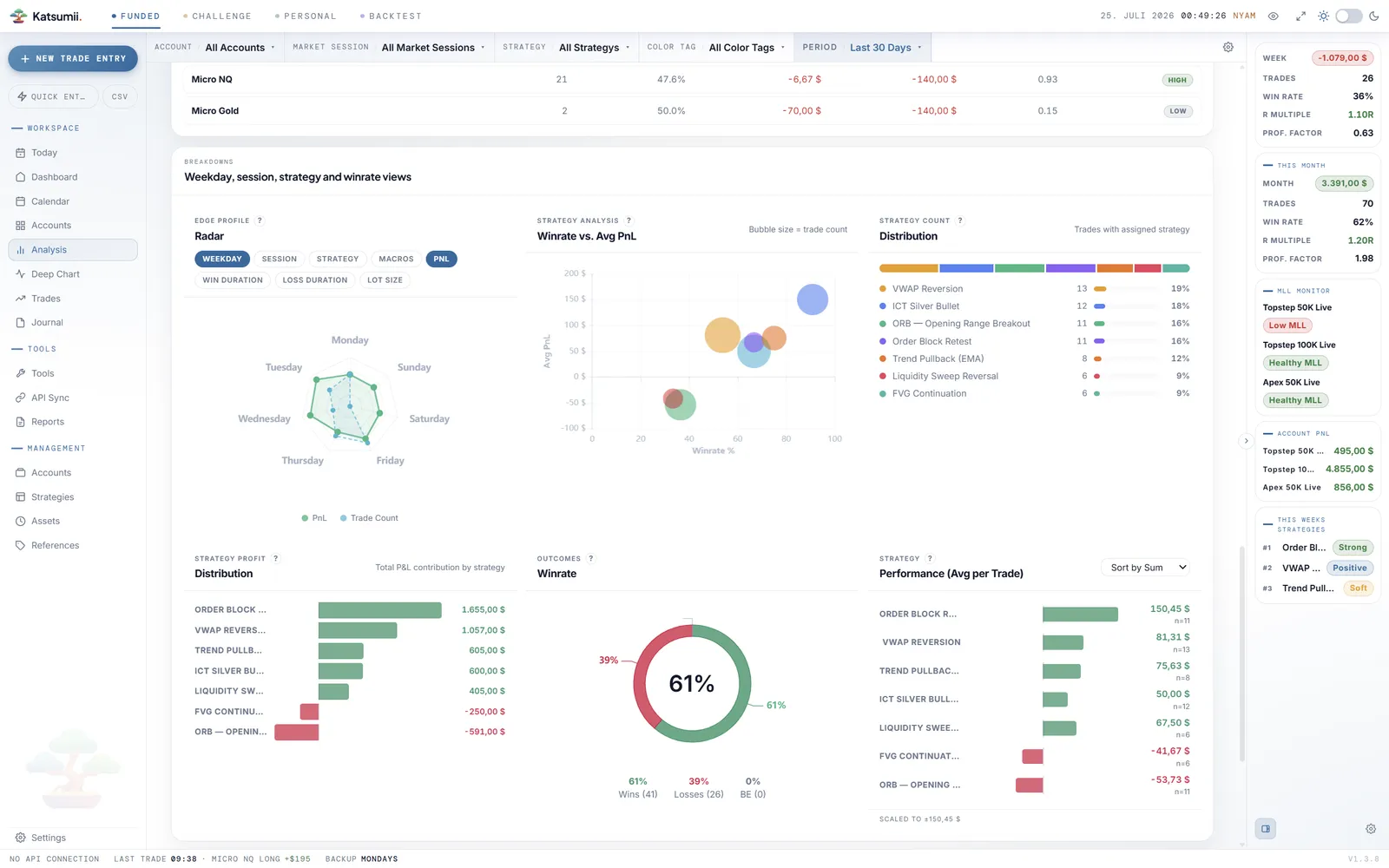Switch to the Personal tab

point(306,16)
